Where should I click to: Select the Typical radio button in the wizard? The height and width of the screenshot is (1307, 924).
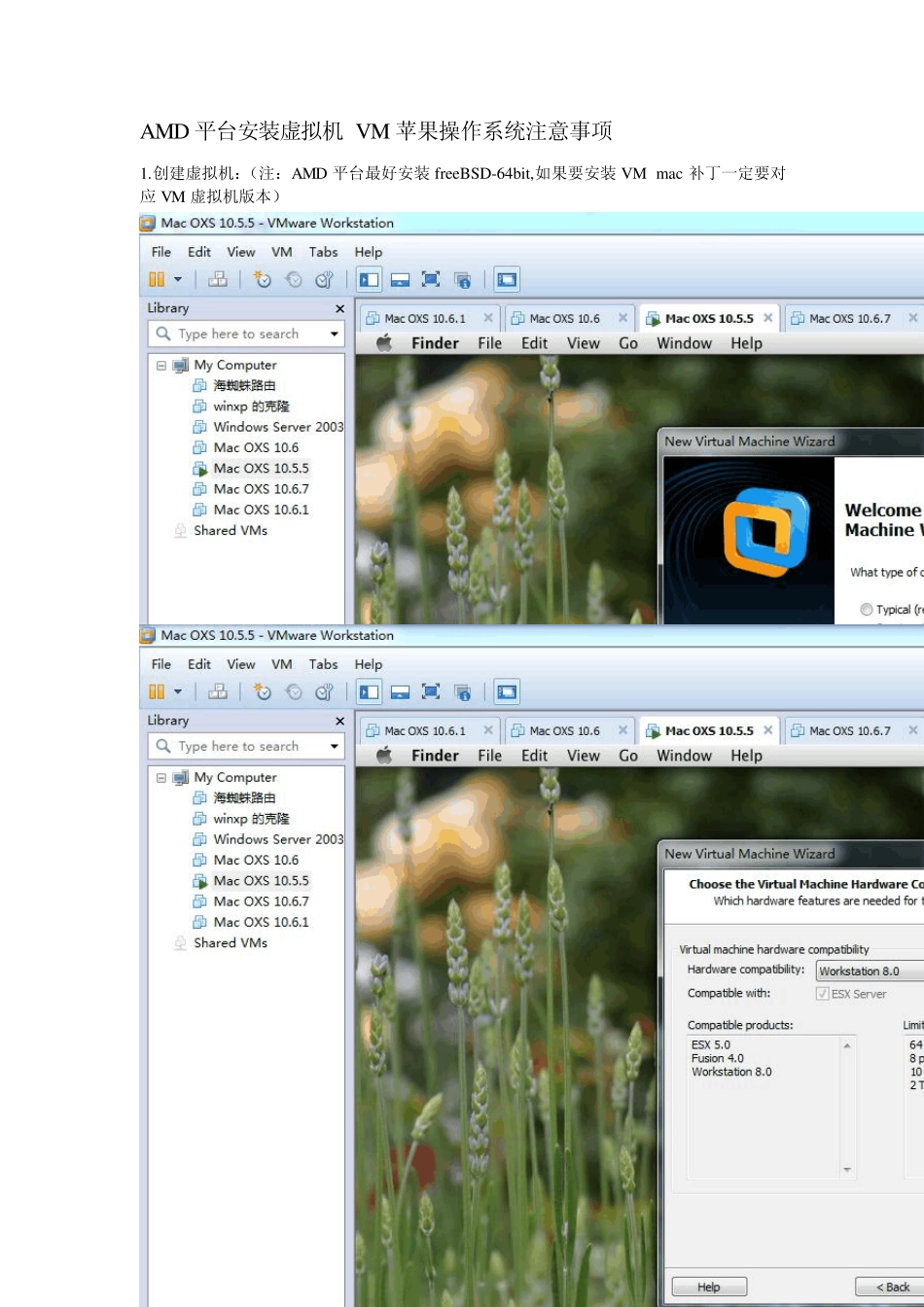point(866,610)
